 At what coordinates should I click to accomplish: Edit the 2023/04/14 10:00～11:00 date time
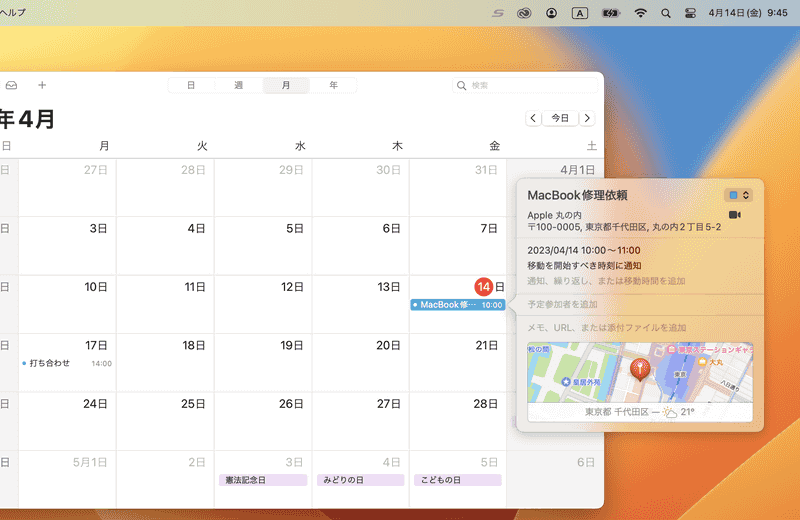[x=584, y=251]
